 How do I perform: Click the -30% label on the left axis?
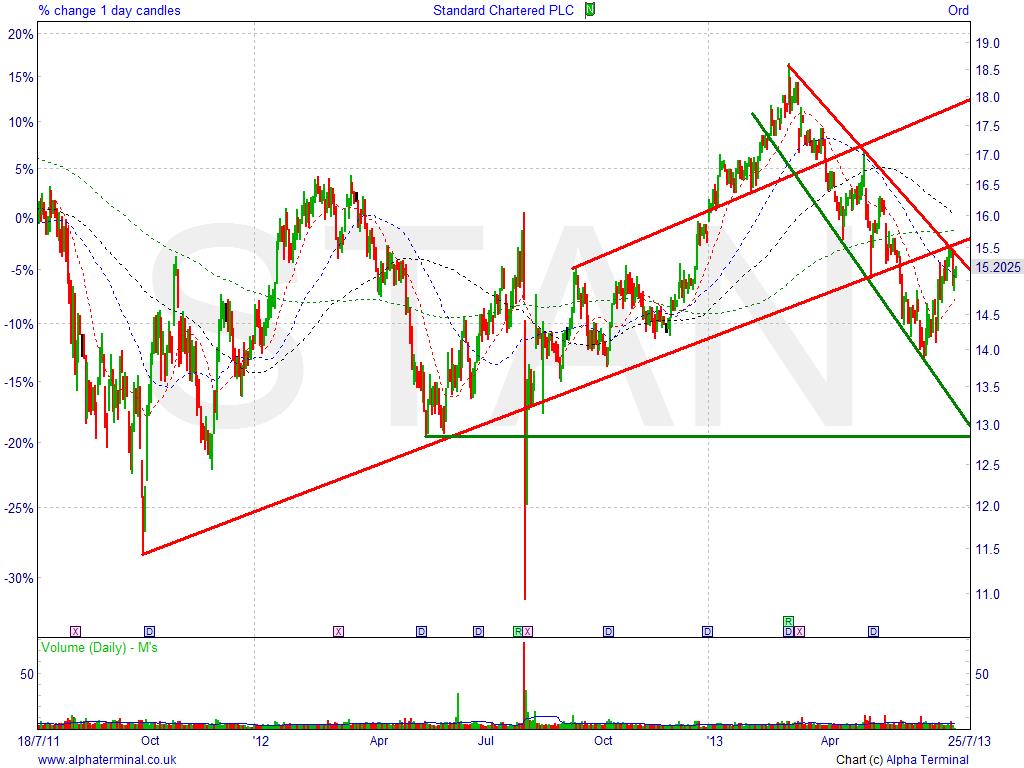pyautogui.click(x=18, y=578)
